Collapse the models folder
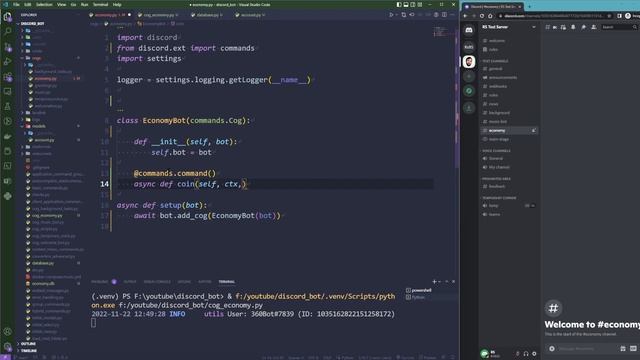 coord(39,126)
